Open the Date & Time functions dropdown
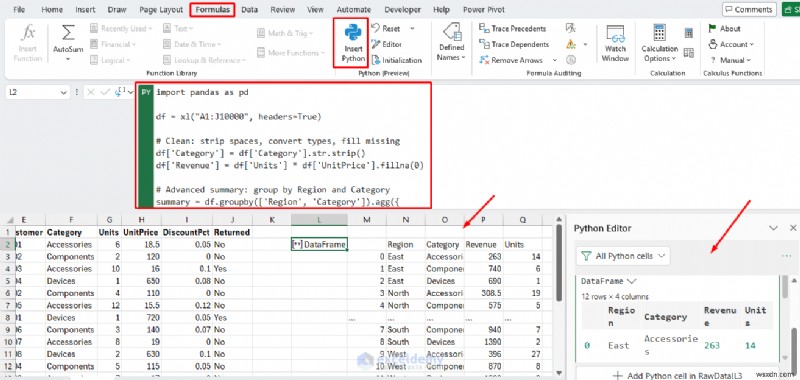The image size is (800, 380). (x=192, y=44)
